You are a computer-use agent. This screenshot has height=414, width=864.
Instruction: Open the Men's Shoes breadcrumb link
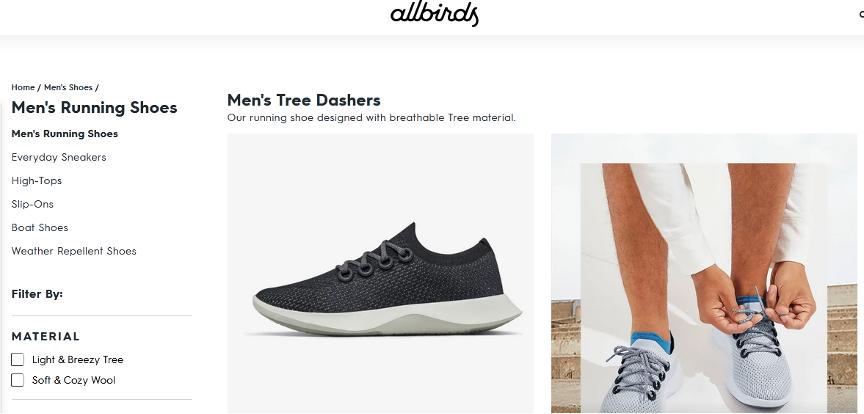click(x=68, y=87)
